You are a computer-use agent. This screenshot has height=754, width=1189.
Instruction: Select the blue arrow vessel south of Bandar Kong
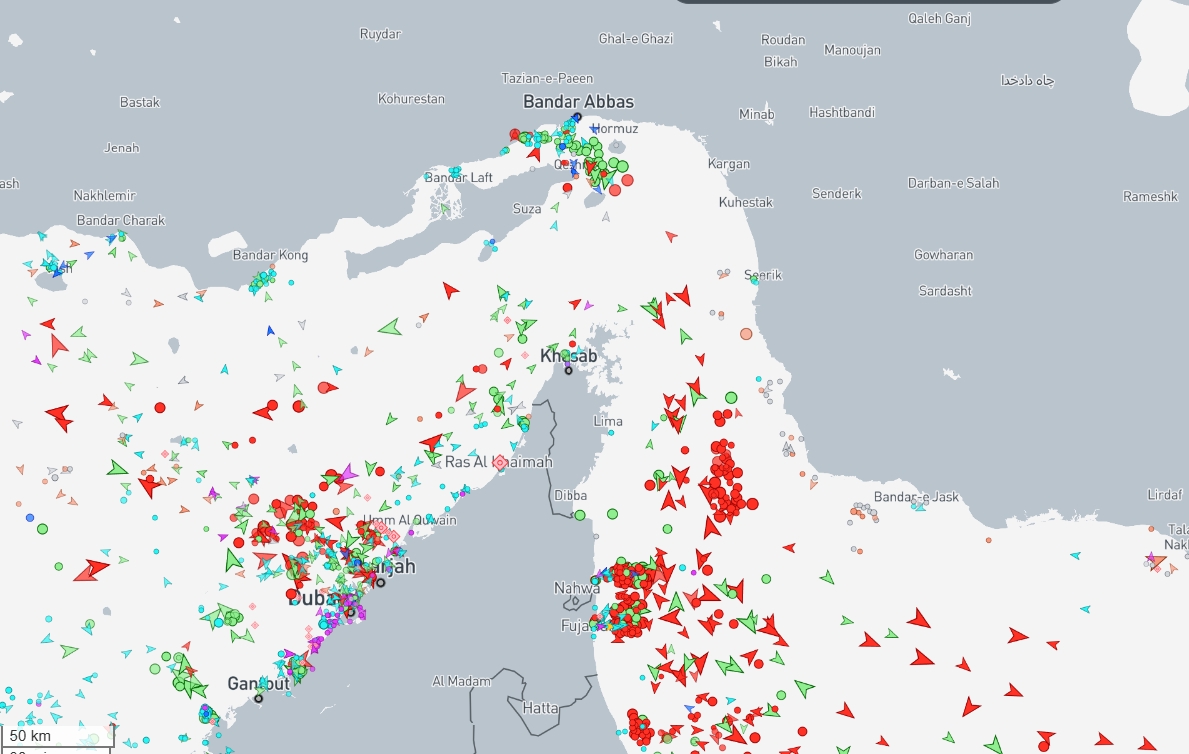click(269, 330)
